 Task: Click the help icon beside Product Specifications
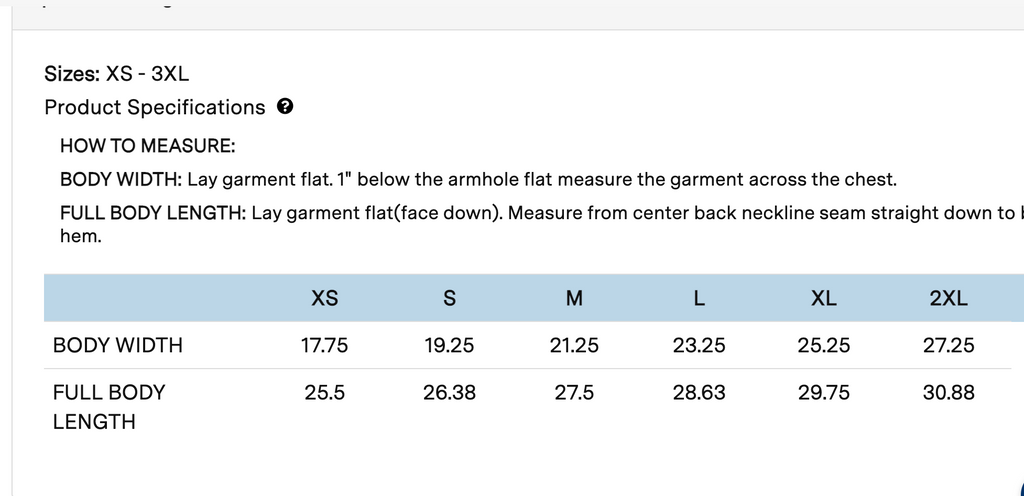(x=285, y=107)
